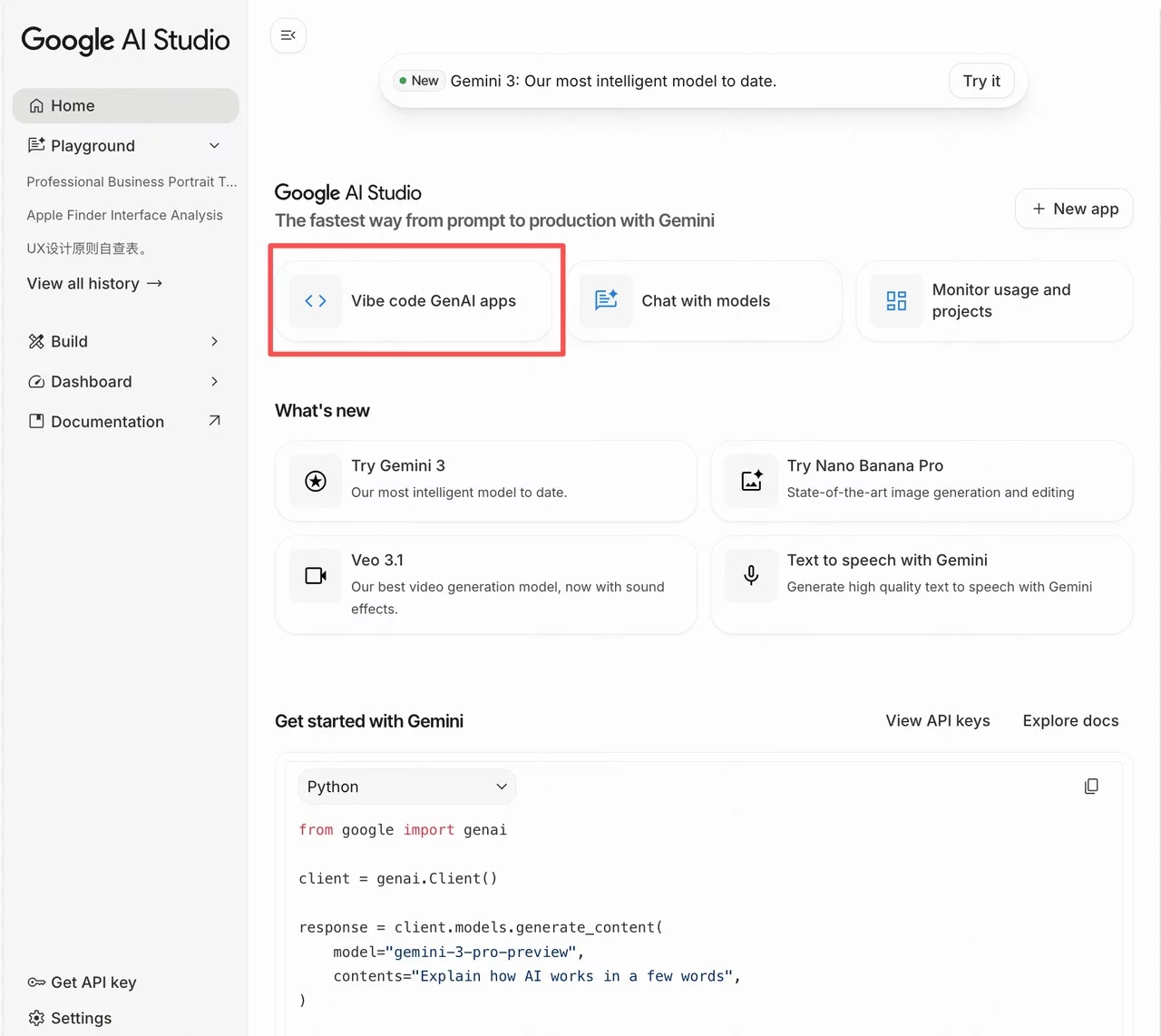Open the Python language dropdown
The height and width of the screenshot is (1036, 1161).
(406, 787)
